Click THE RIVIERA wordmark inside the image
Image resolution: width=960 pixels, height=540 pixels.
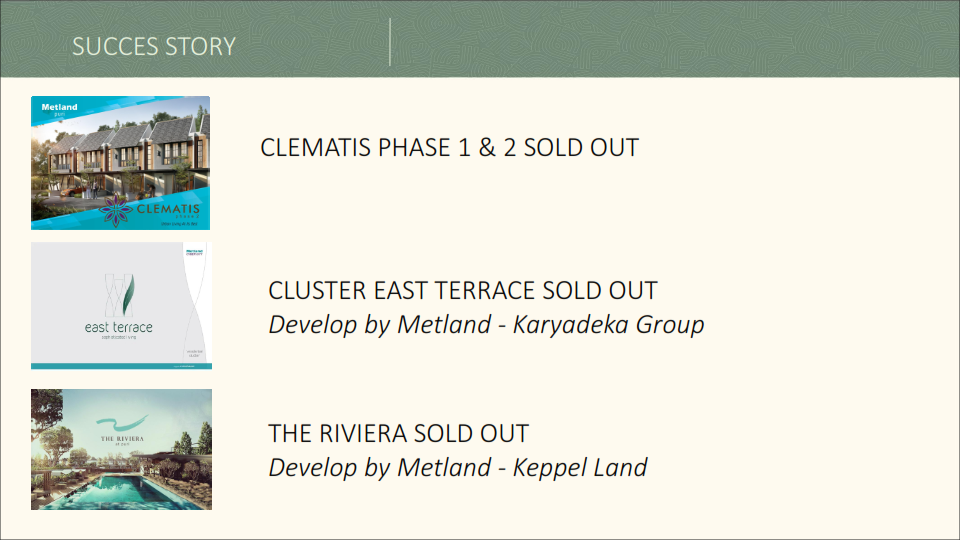[124, 440]
